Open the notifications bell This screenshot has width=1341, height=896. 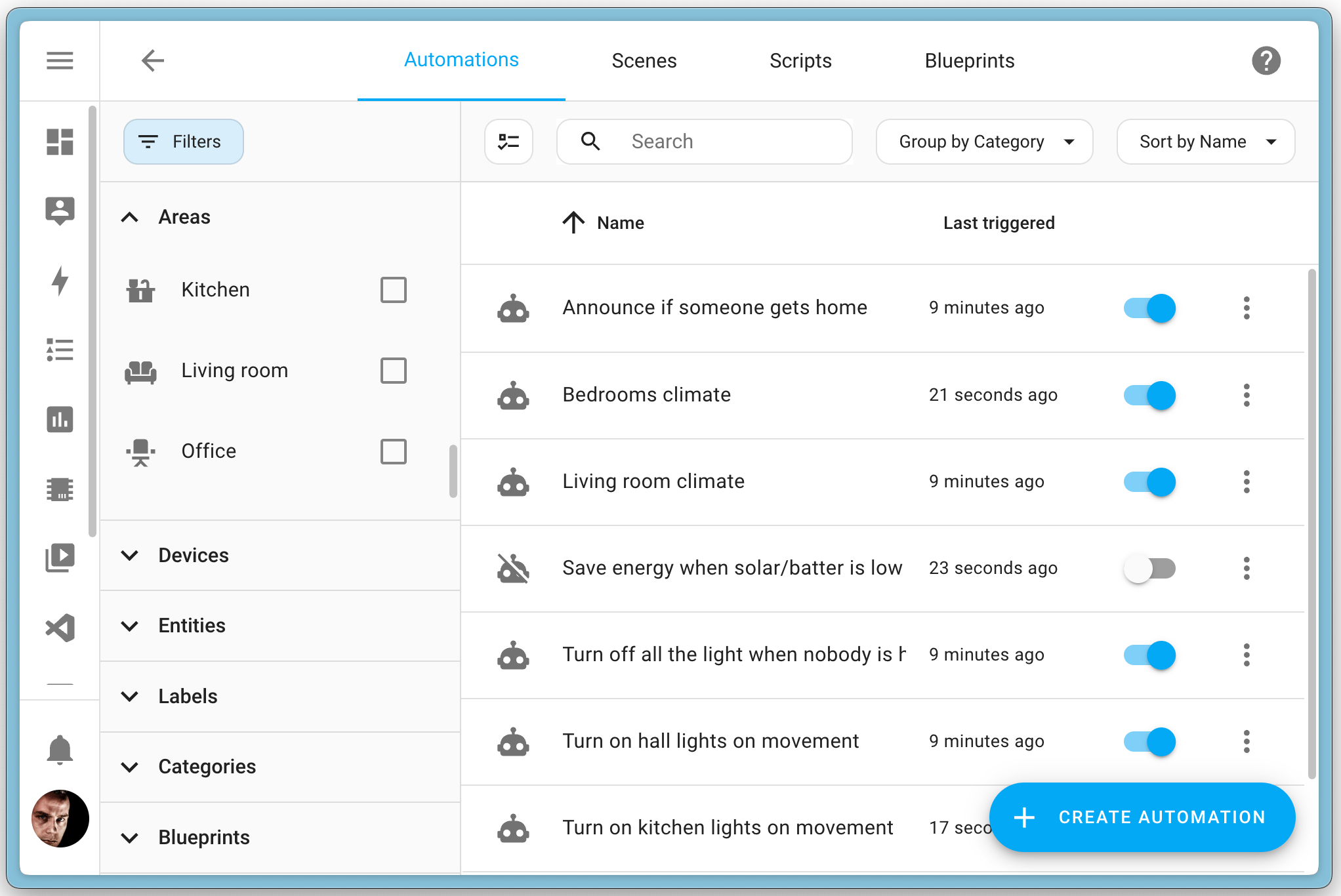[x=60, y=750]
